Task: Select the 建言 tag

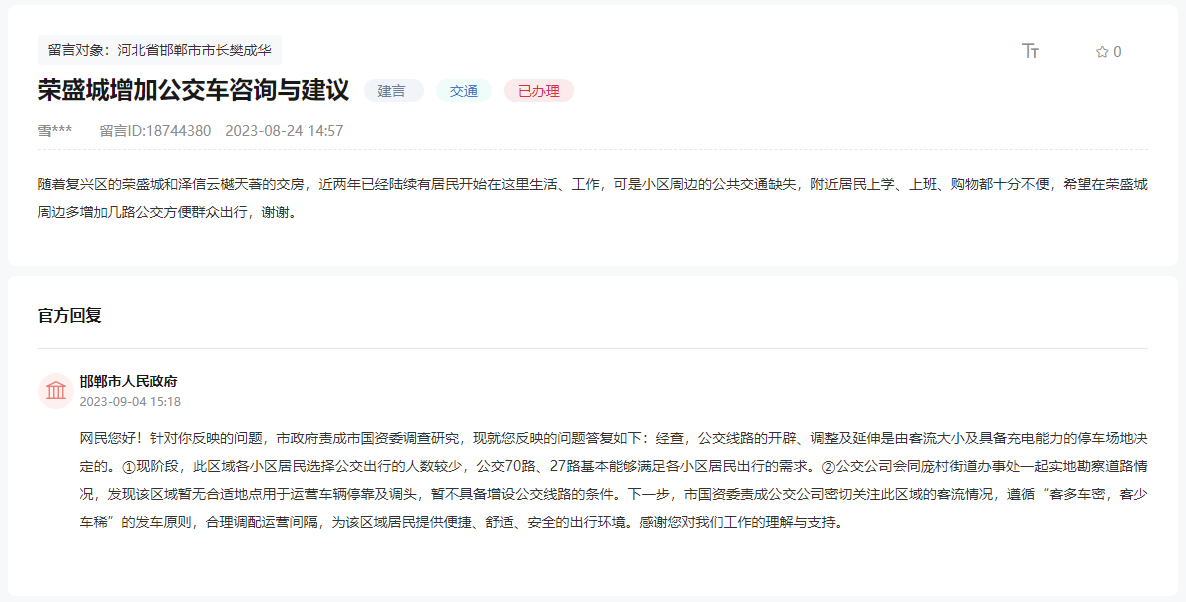Action: pos(393,91)
